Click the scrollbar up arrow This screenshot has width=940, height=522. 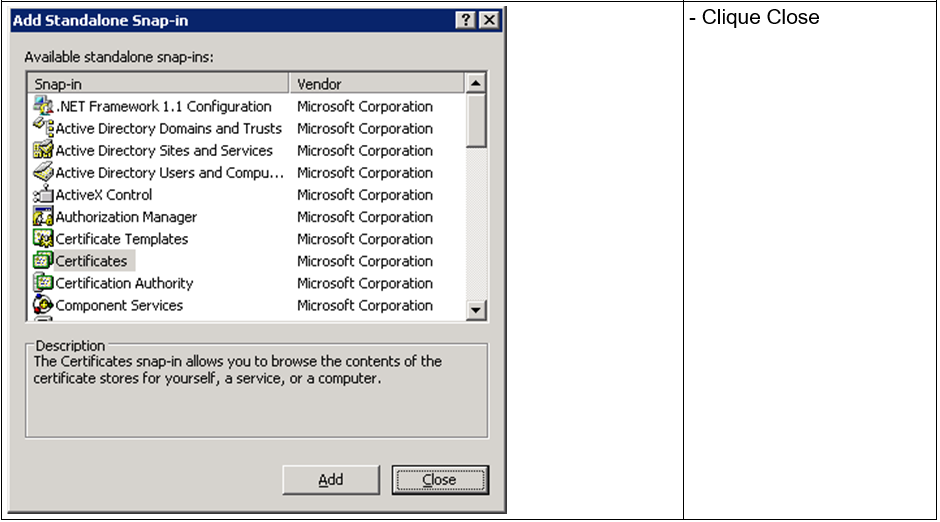[x=476, y=83]
